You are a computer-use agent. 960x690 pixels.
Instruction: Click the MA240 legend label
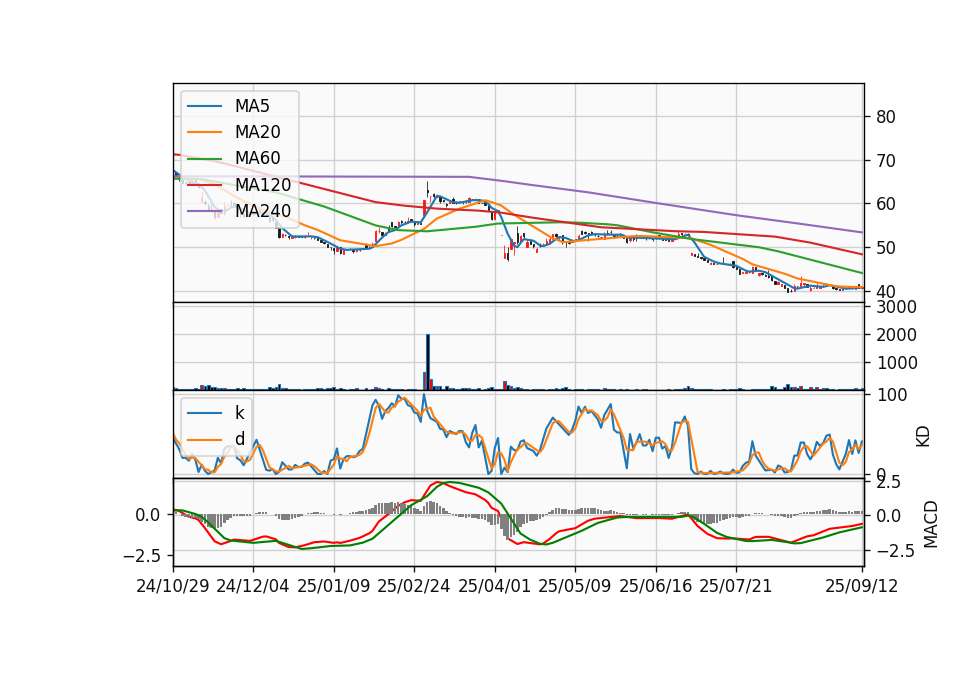263,211
